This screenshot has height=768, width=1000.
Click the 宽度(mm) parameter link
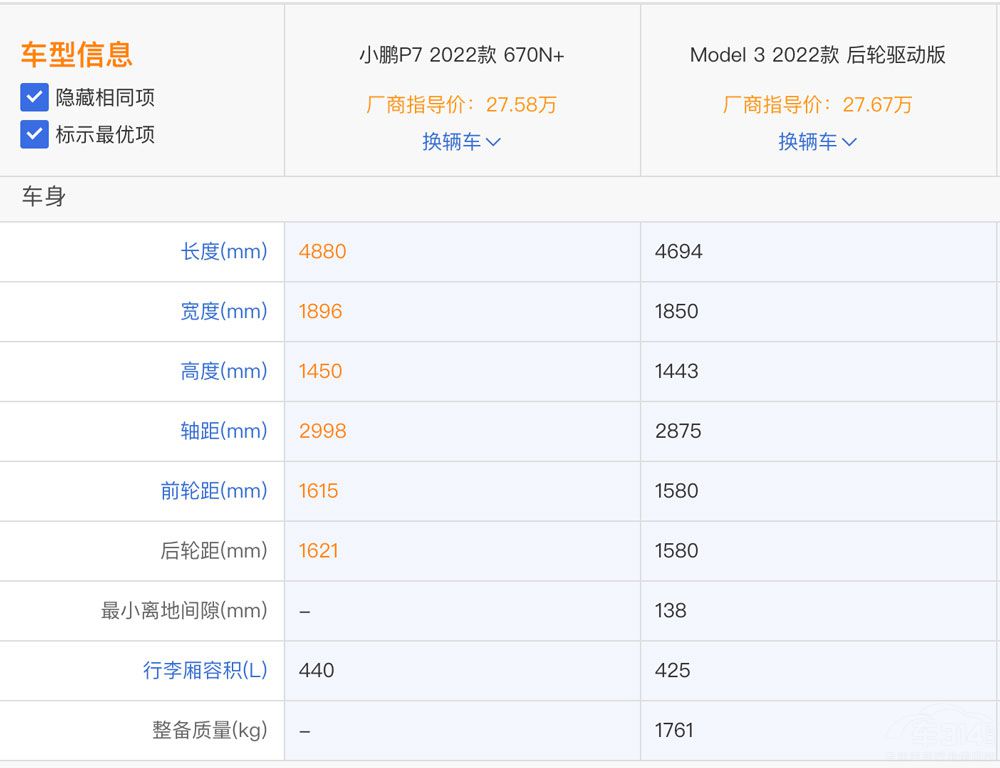[x=224, y=311]
